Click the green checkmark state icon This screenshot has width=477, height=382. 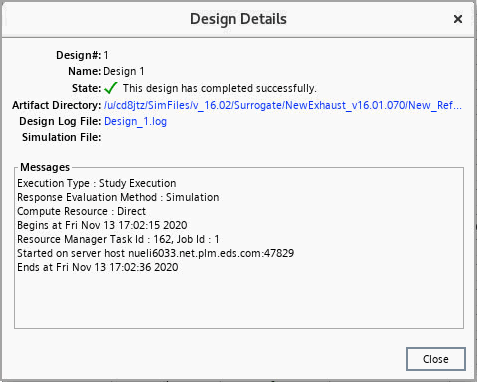click(x=110, y=88)
